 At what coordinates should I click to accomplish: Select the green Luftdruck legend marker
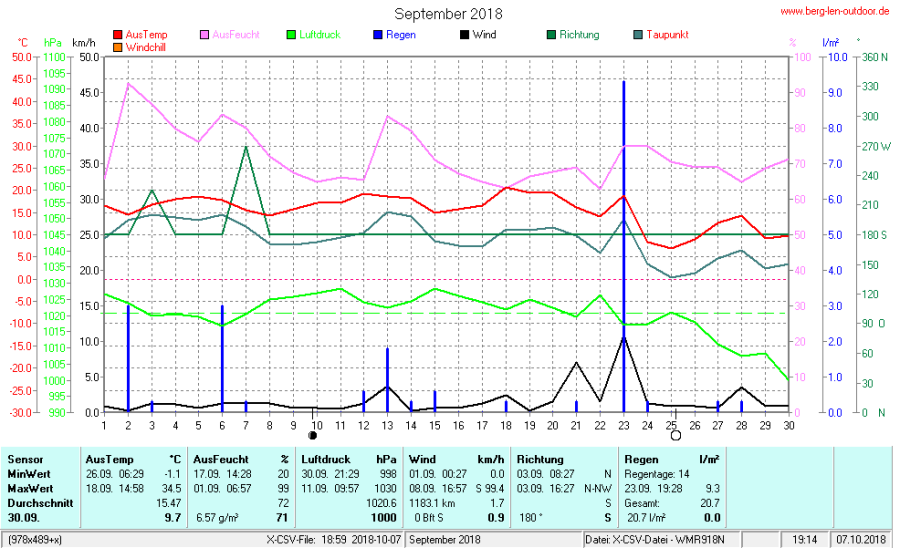(x=292, y=35)
